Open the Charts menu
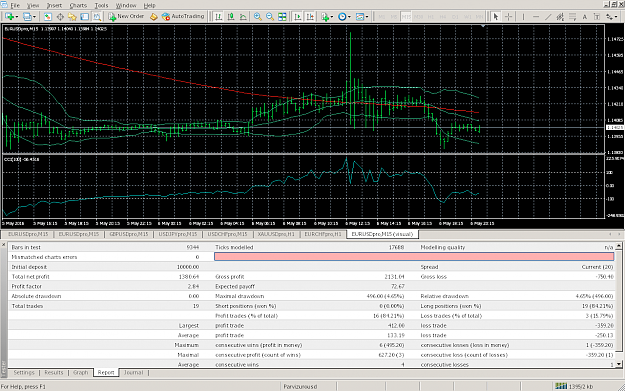The height and width of the screenshot is (391, 625). tap(78, 5)
